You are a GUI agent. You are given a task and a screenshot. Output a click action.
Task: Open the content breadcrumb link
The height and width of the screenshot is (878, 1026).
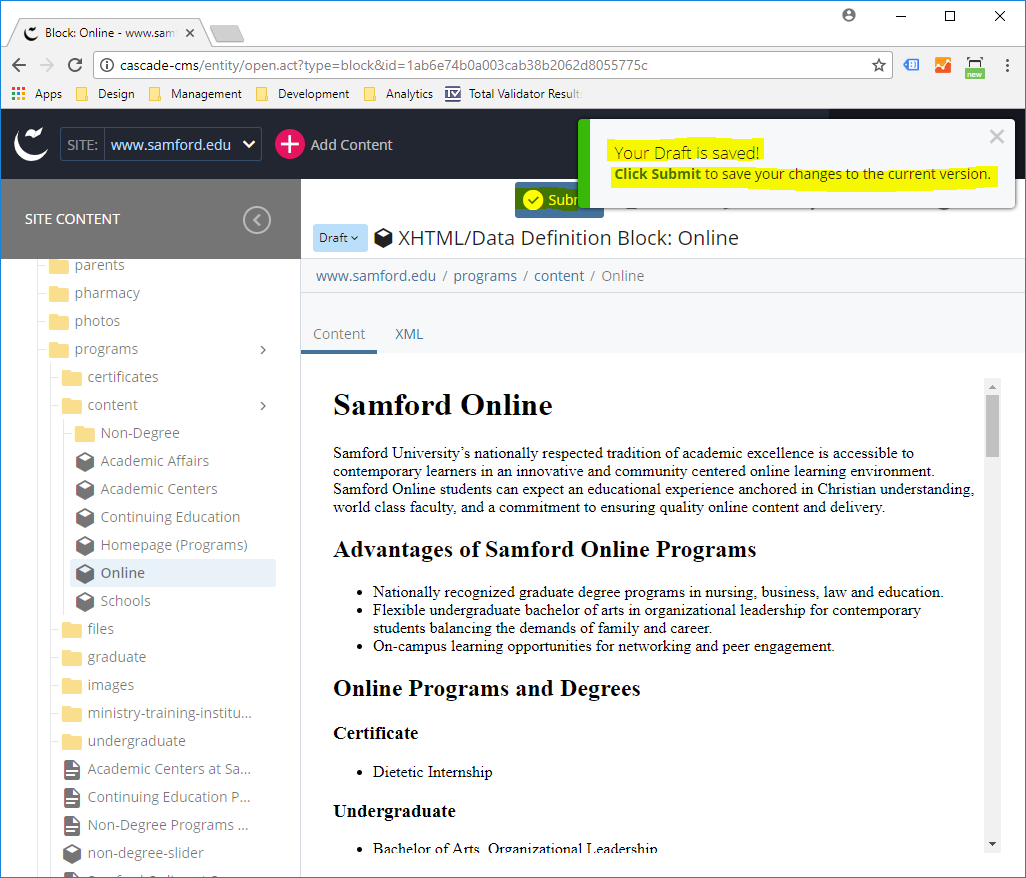tap(559, 276)
